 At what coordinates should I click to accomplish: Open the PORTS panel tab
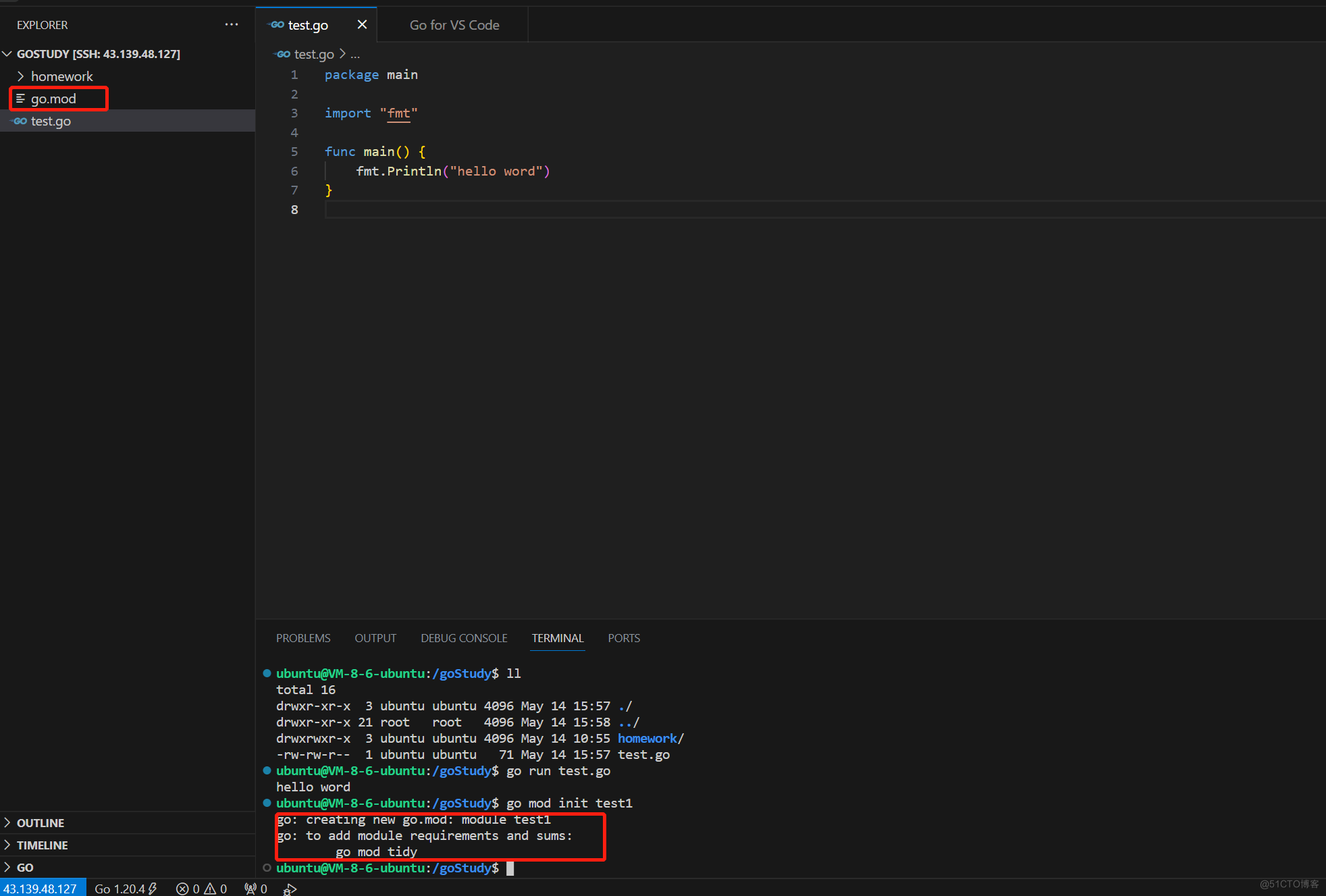point(624,638)
